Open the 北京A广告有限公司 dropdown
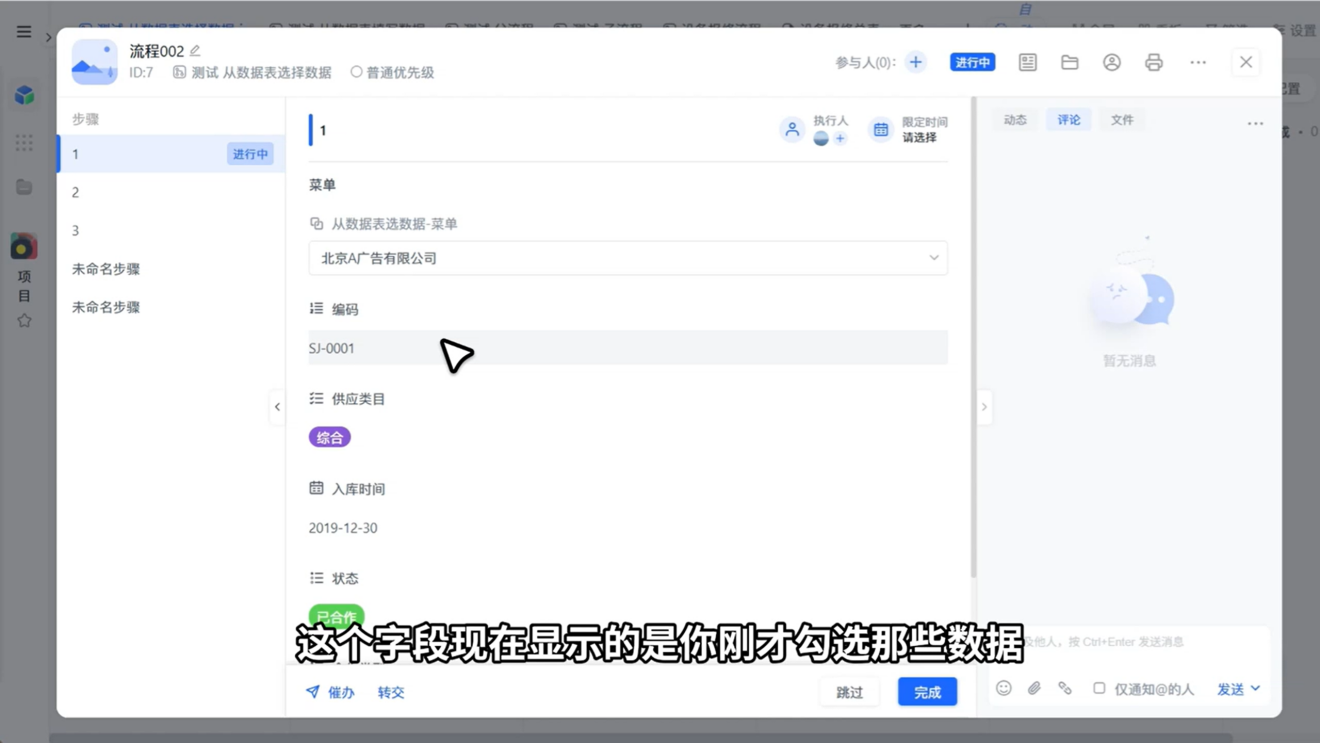Viewport: 1320px width, 743px height. point(628,258)
